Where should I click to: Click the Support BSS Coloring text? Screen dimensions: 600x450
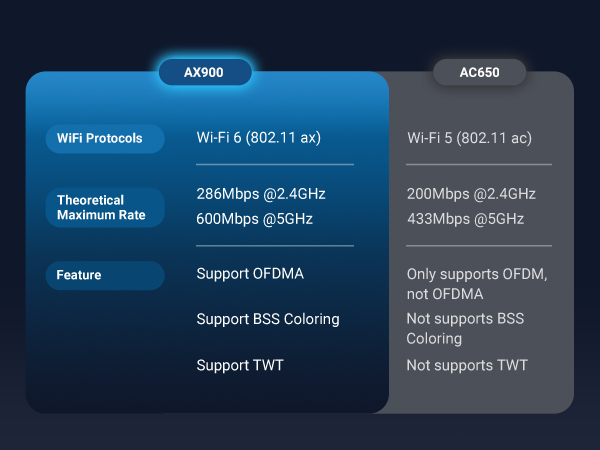pos(268,319)
